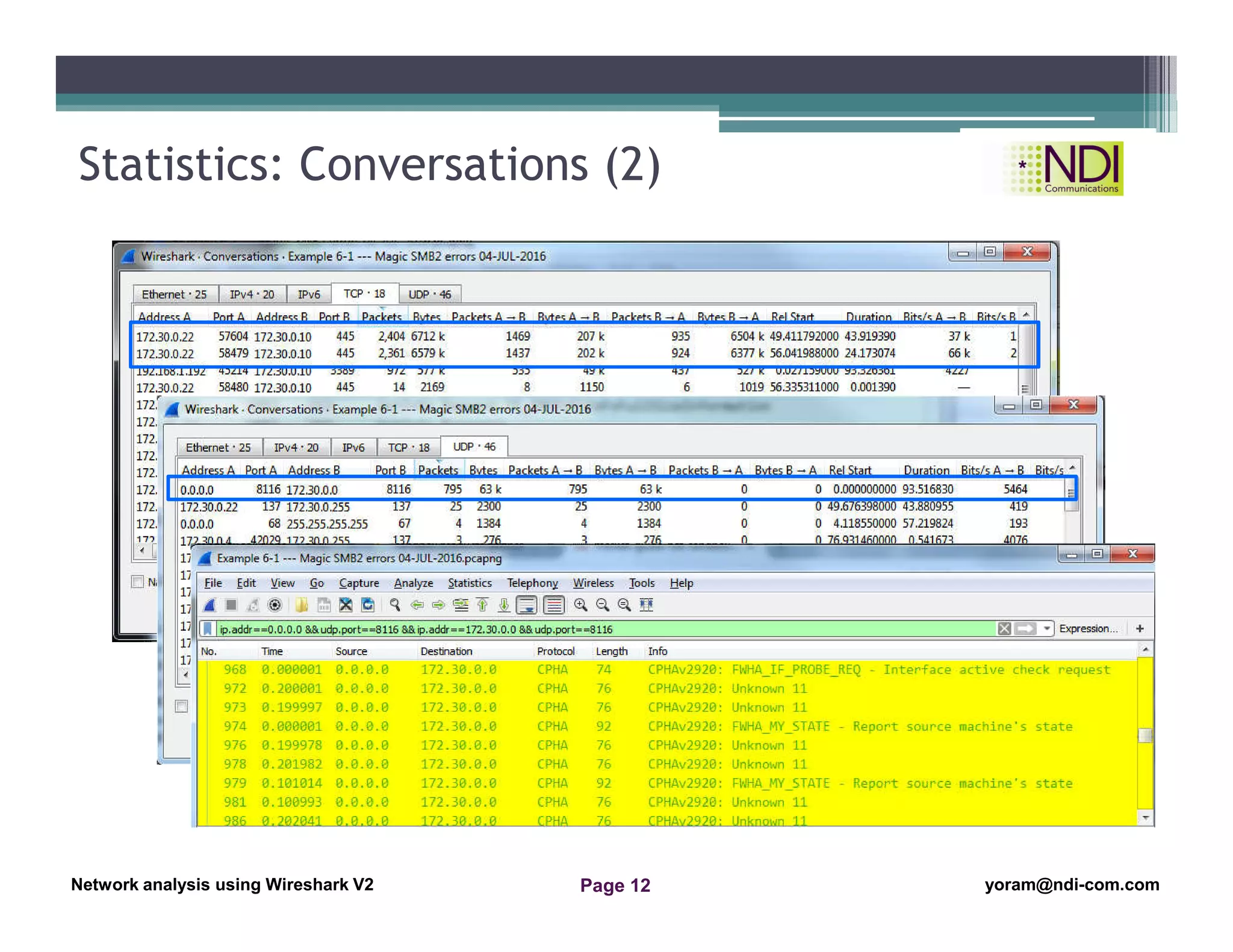Open the Go menu
Screen dimensions: 1233x952
click(317, 583)
